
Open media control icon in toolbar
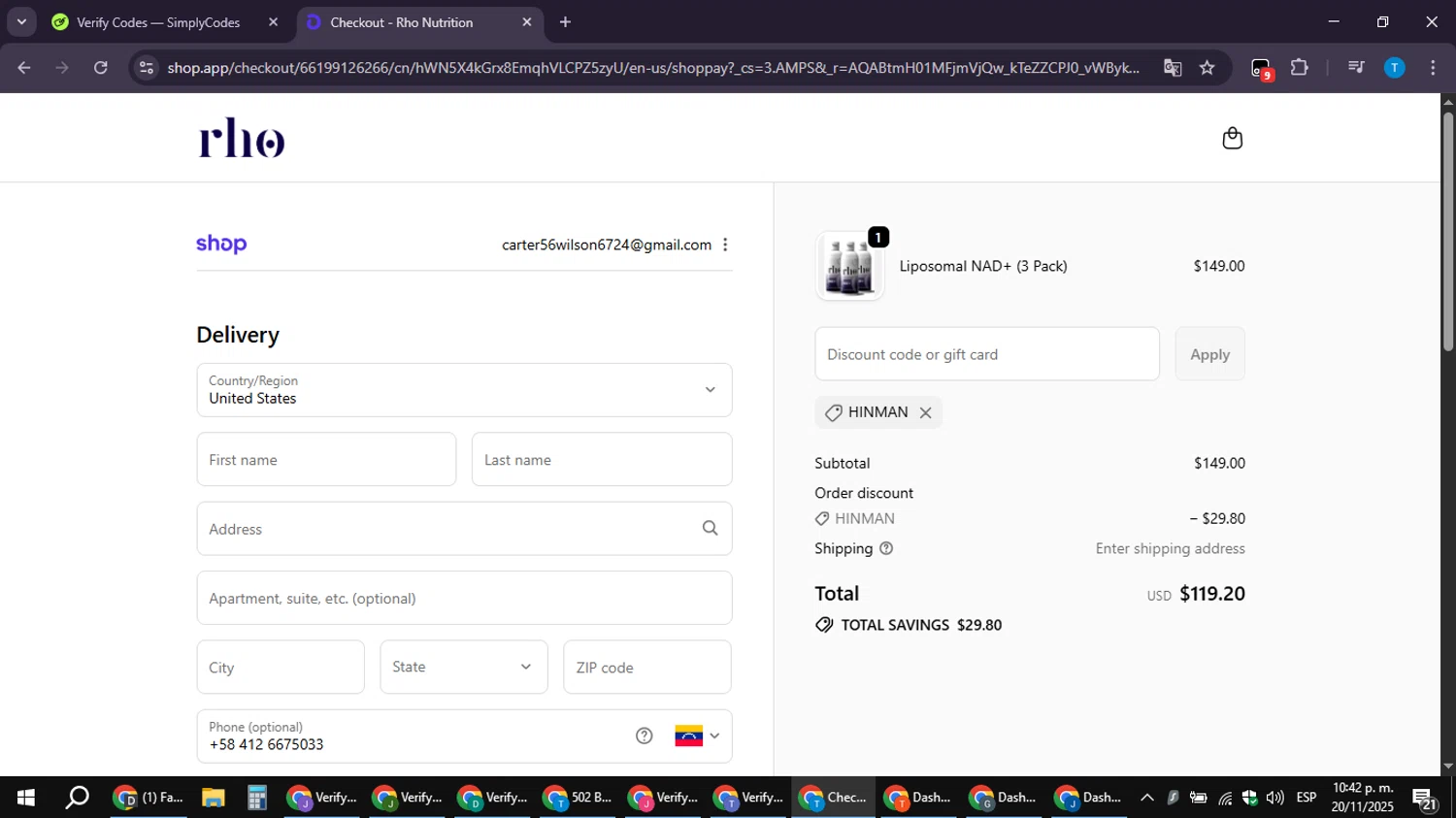pyautogui.click(x=1356, y=67)
